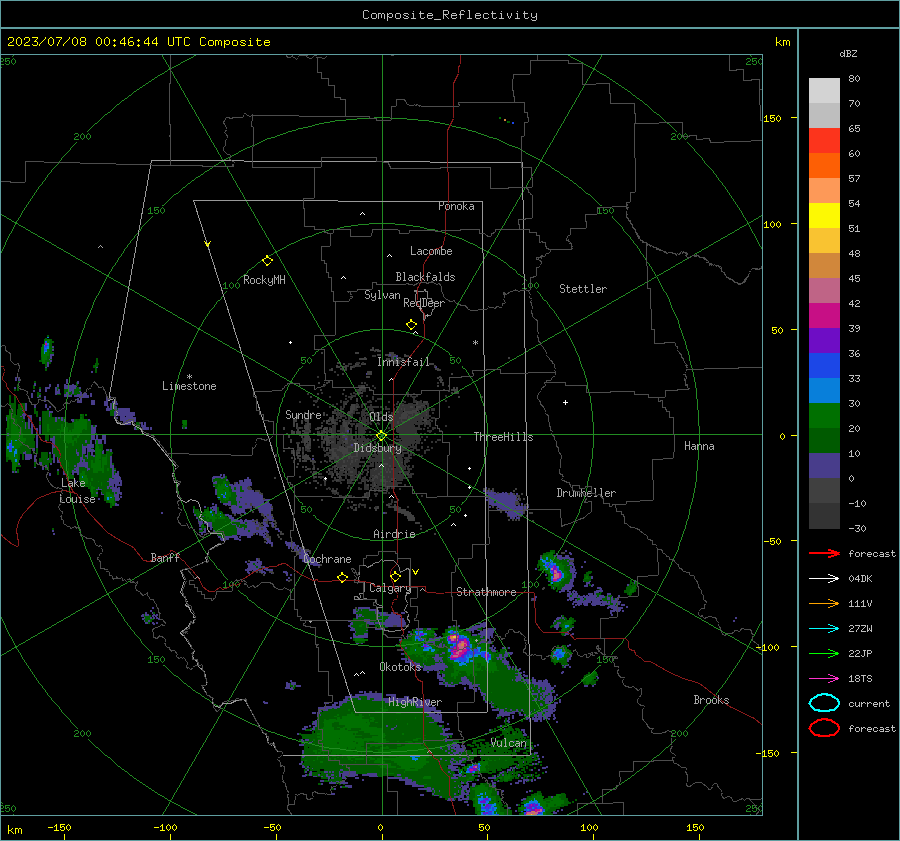Click the Stettler label
This screenshot has width=900, height=841.
coord(583,289)
